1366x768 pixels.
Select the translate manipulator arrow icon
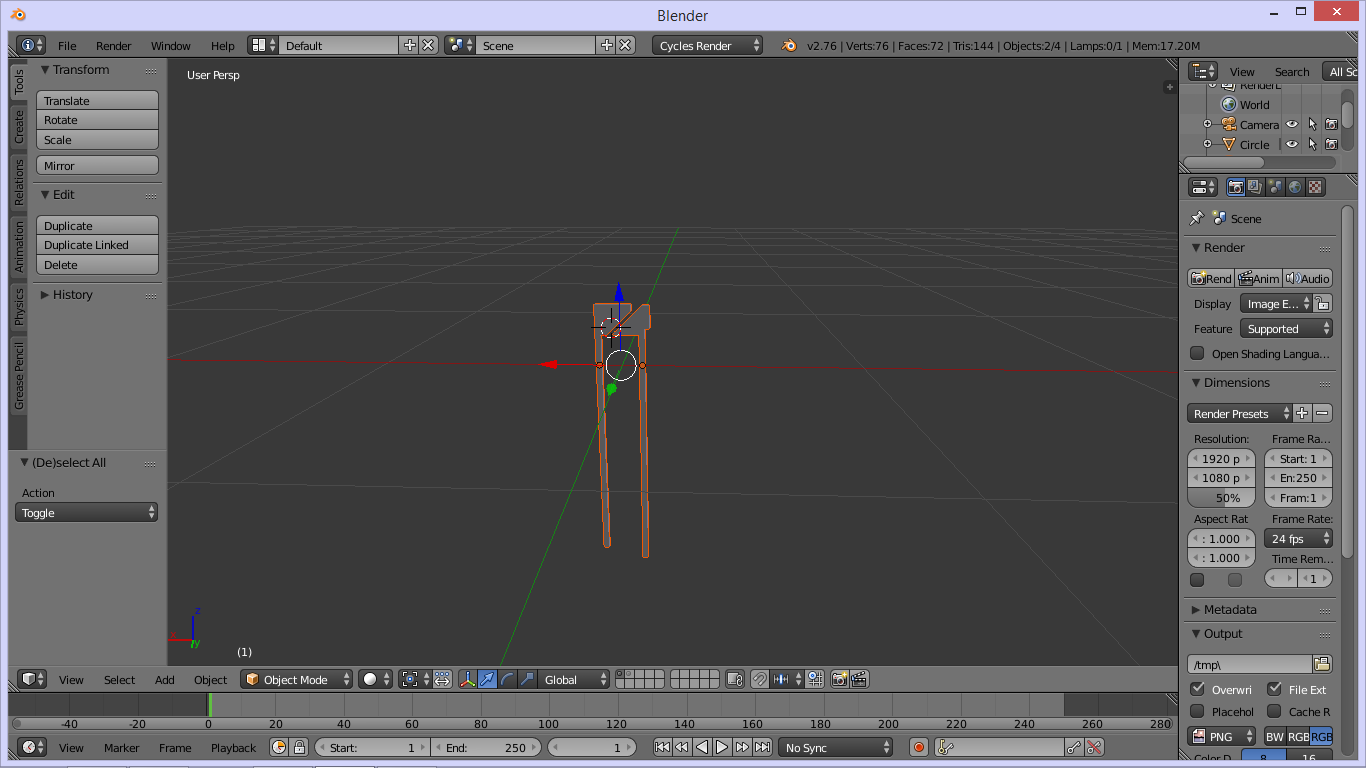tap(487, 680)
